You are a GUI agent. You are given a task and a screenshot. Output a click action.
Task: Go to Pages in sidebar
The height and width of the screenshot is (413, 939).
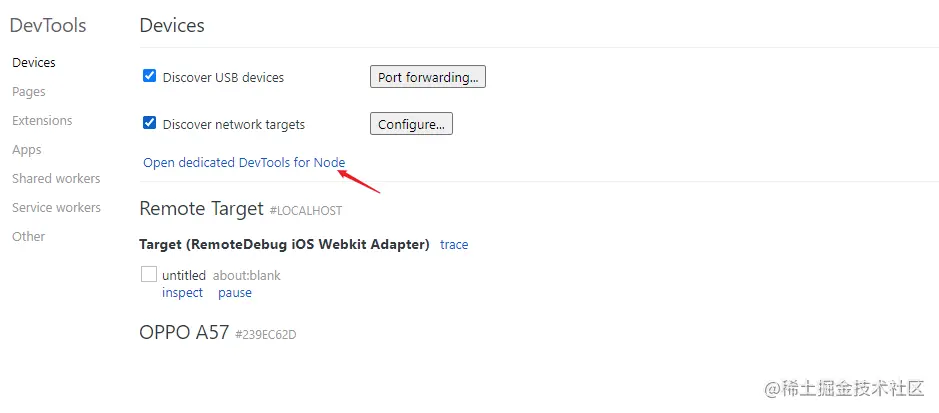[29, 91]
